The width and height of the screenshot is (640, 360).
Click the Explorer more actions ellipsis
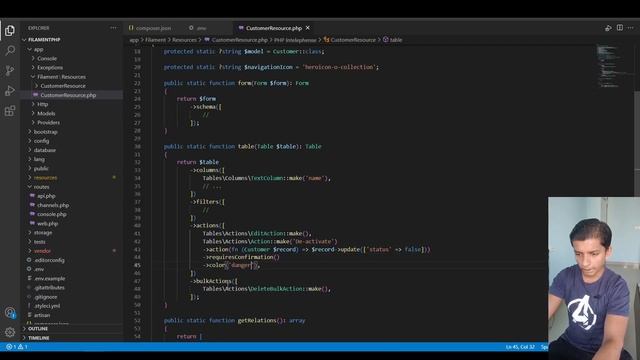[x=113, y=28]
